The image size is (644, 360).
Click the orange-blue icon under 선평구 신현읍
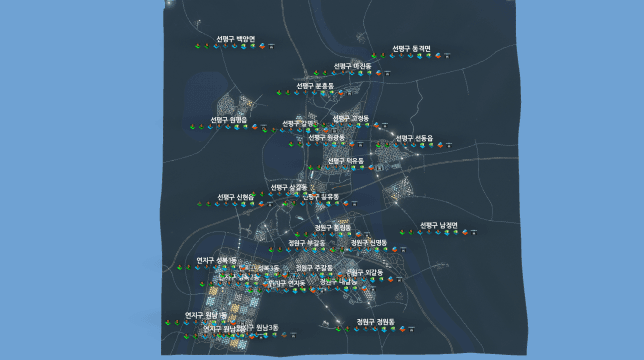261,204
